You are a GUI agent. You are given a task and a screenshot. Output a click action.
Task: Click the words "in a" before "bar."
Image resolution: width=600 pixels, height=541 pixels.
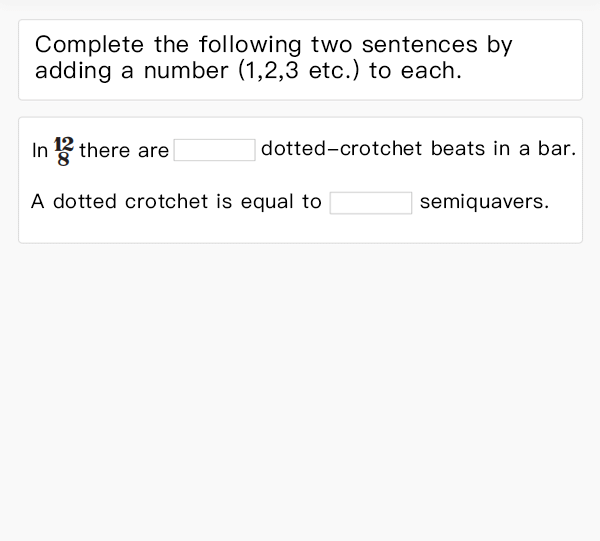pos(511,149)
